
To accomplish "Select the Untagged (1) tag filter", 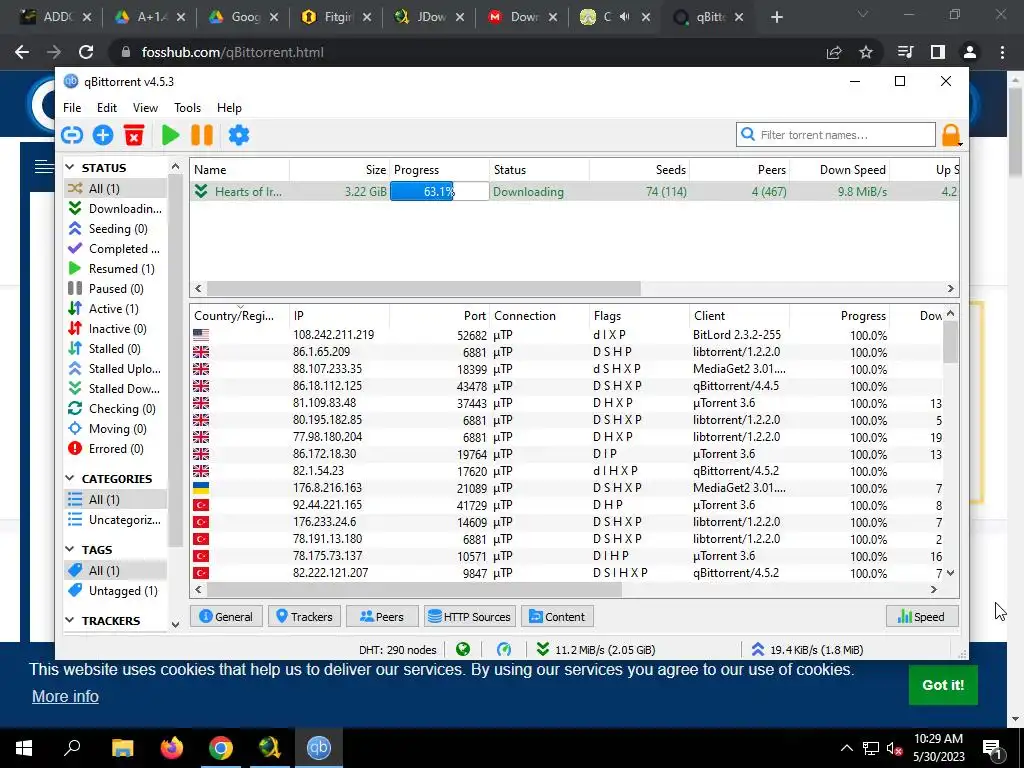I will [115, 591].
